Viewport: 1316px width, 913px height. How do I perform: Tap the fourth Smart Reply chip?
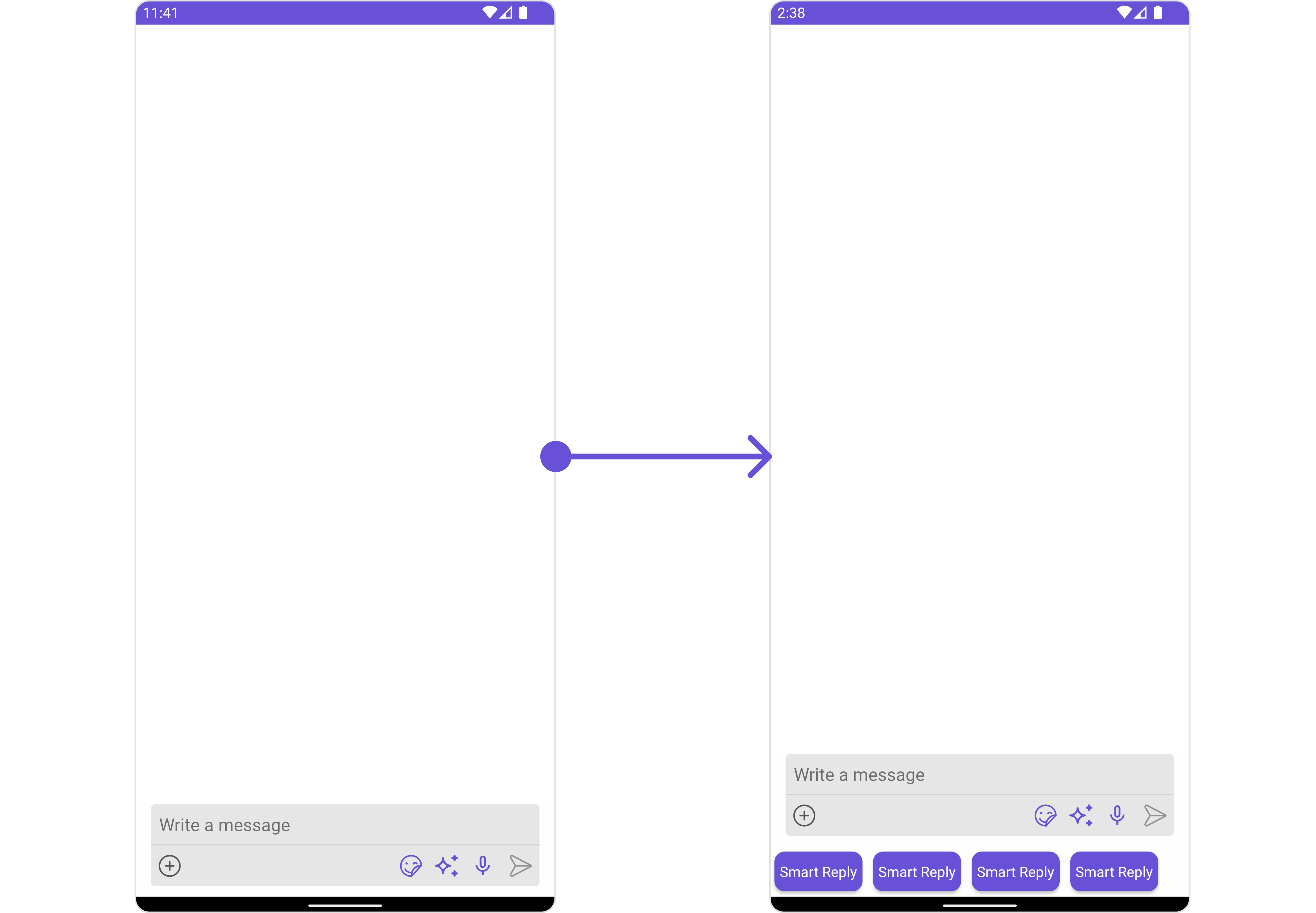[x=1114, y=871]
